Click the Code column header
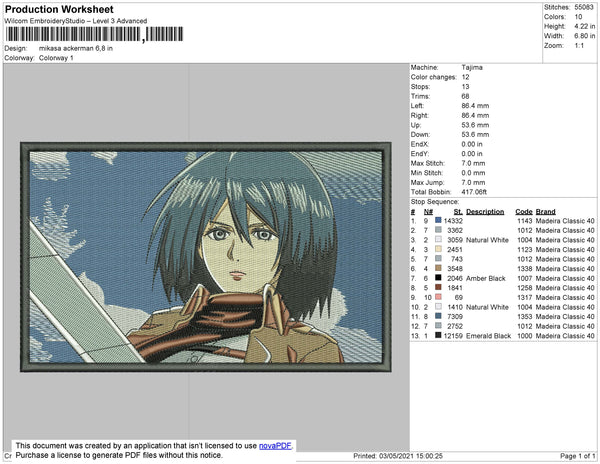This screenshot has height=464, width=600. tap(523, 212)
